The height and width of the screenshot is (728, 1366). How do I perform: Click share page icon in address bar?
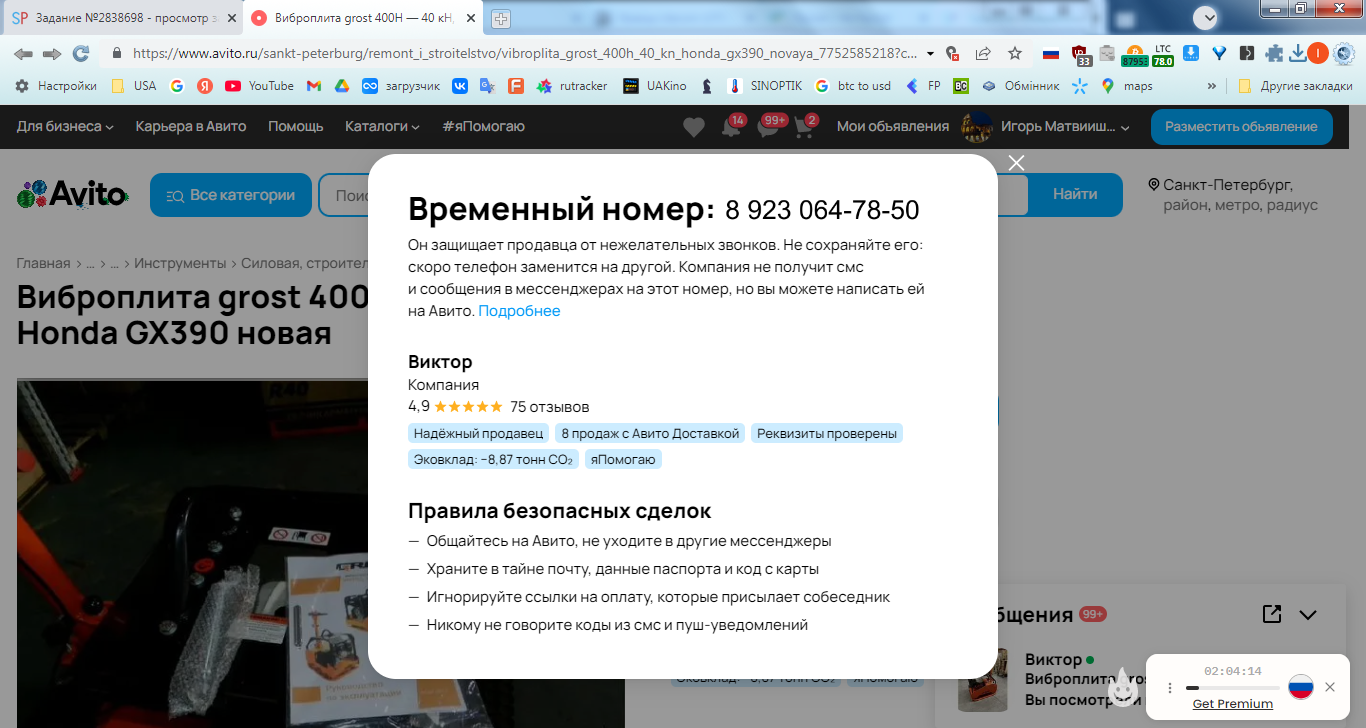[984, 53]
